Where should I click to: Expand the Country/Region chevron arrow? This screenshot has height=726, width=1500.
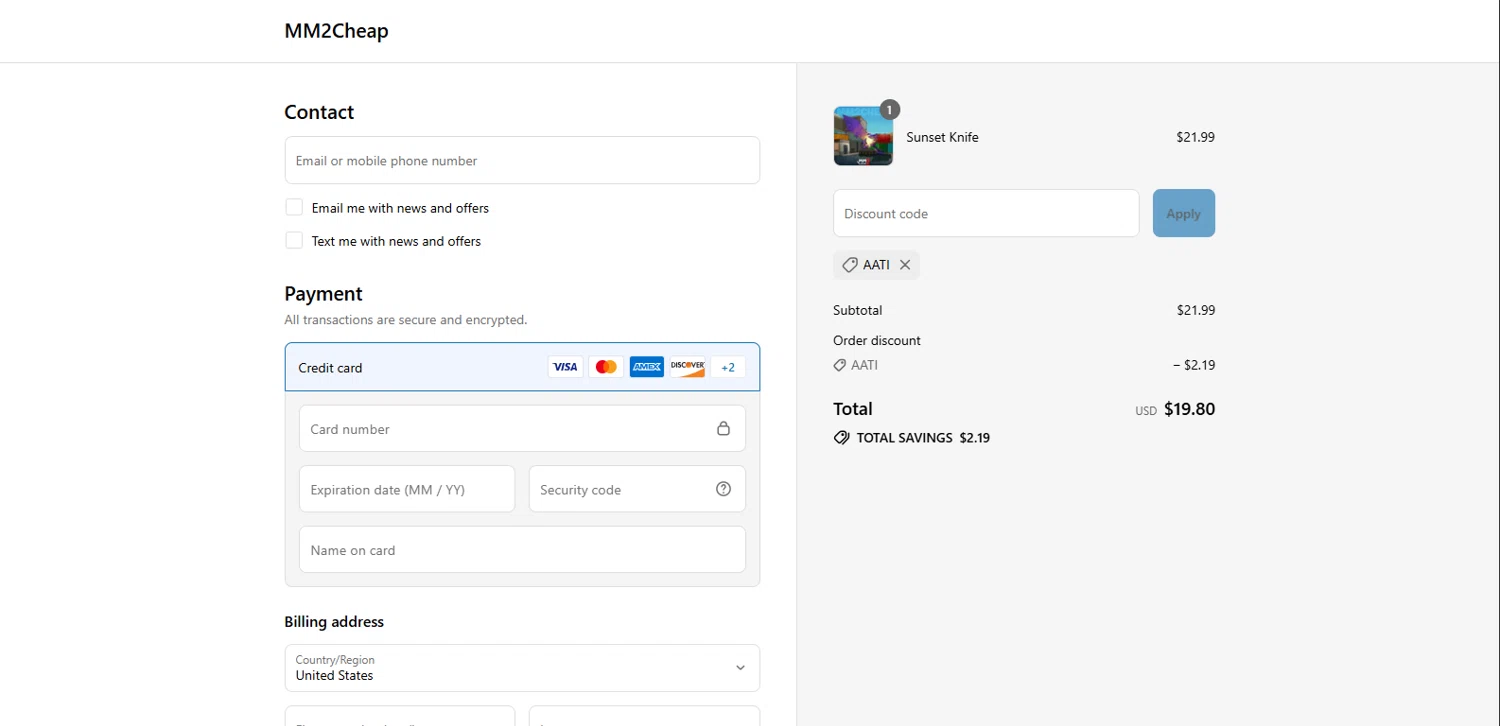(740, 668)
